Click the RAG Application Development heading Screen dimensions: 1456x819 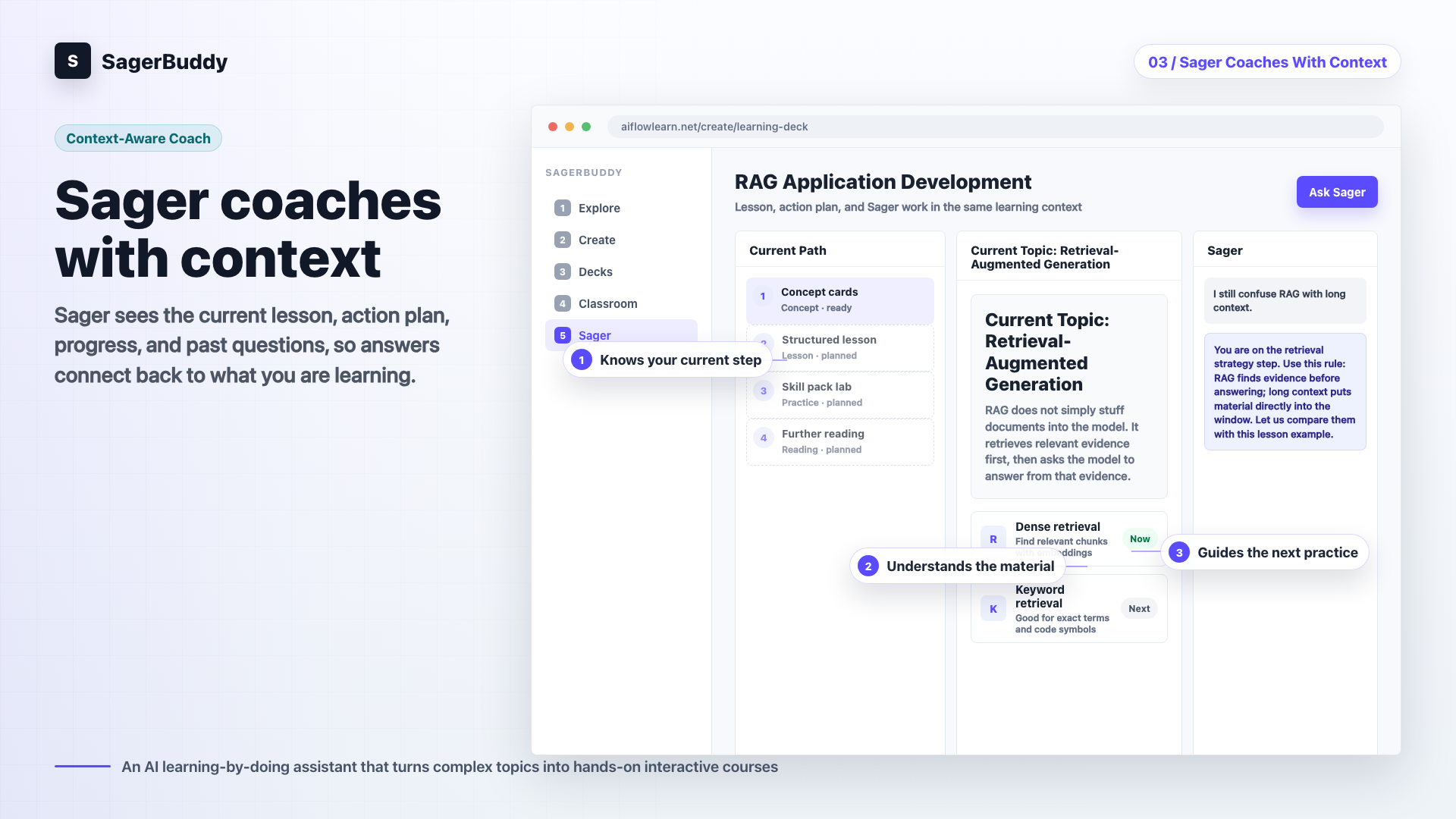(x=883, y=182)
